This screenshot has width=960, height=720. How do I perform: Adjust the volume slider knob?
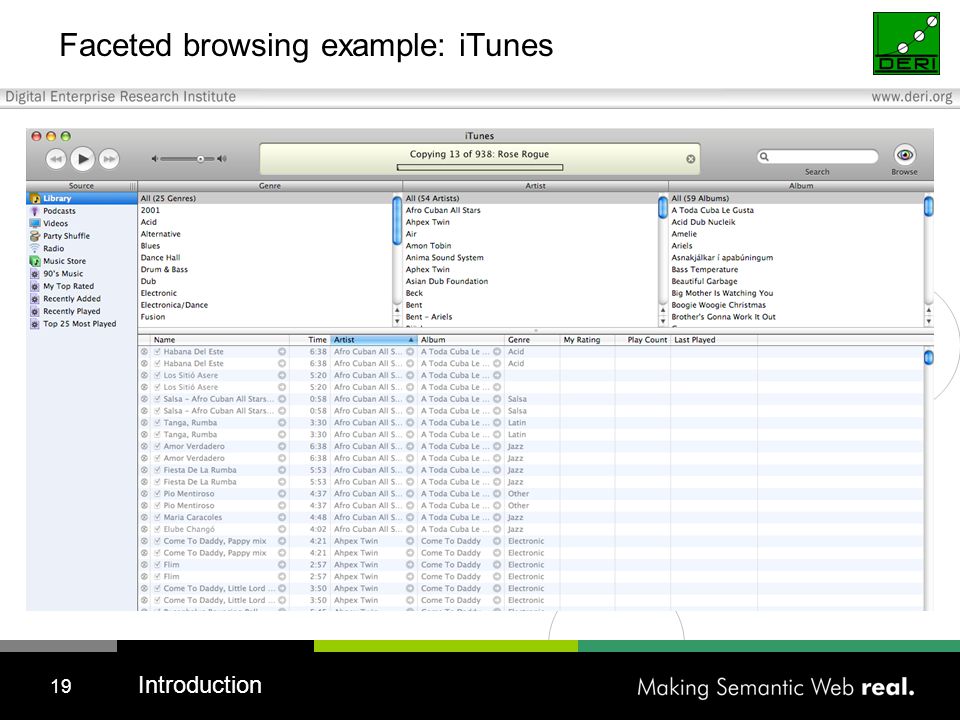[200, 159]
